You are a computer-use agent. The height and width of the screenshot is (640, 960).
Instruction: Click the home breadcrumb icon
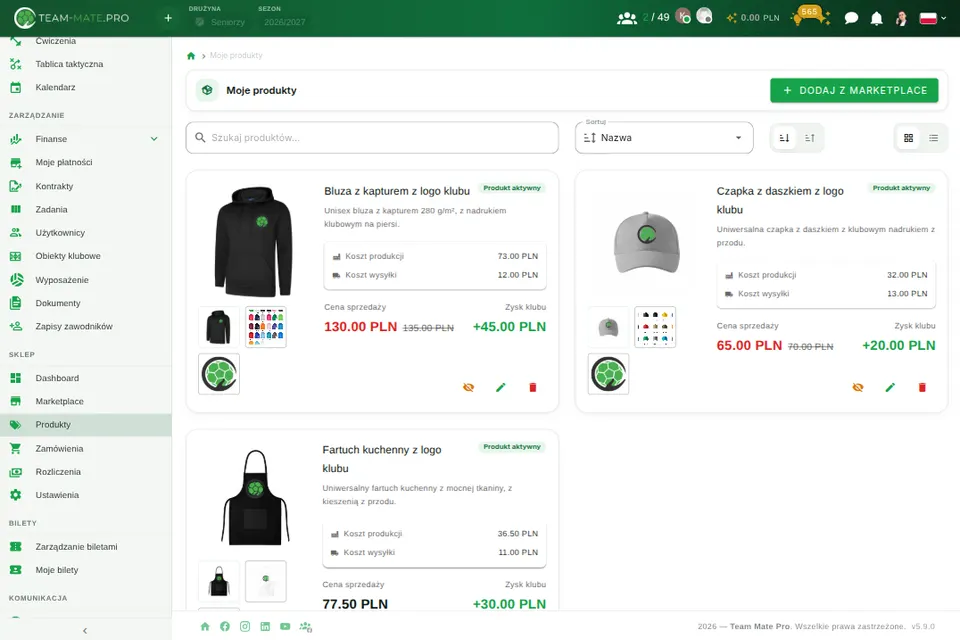191,56
